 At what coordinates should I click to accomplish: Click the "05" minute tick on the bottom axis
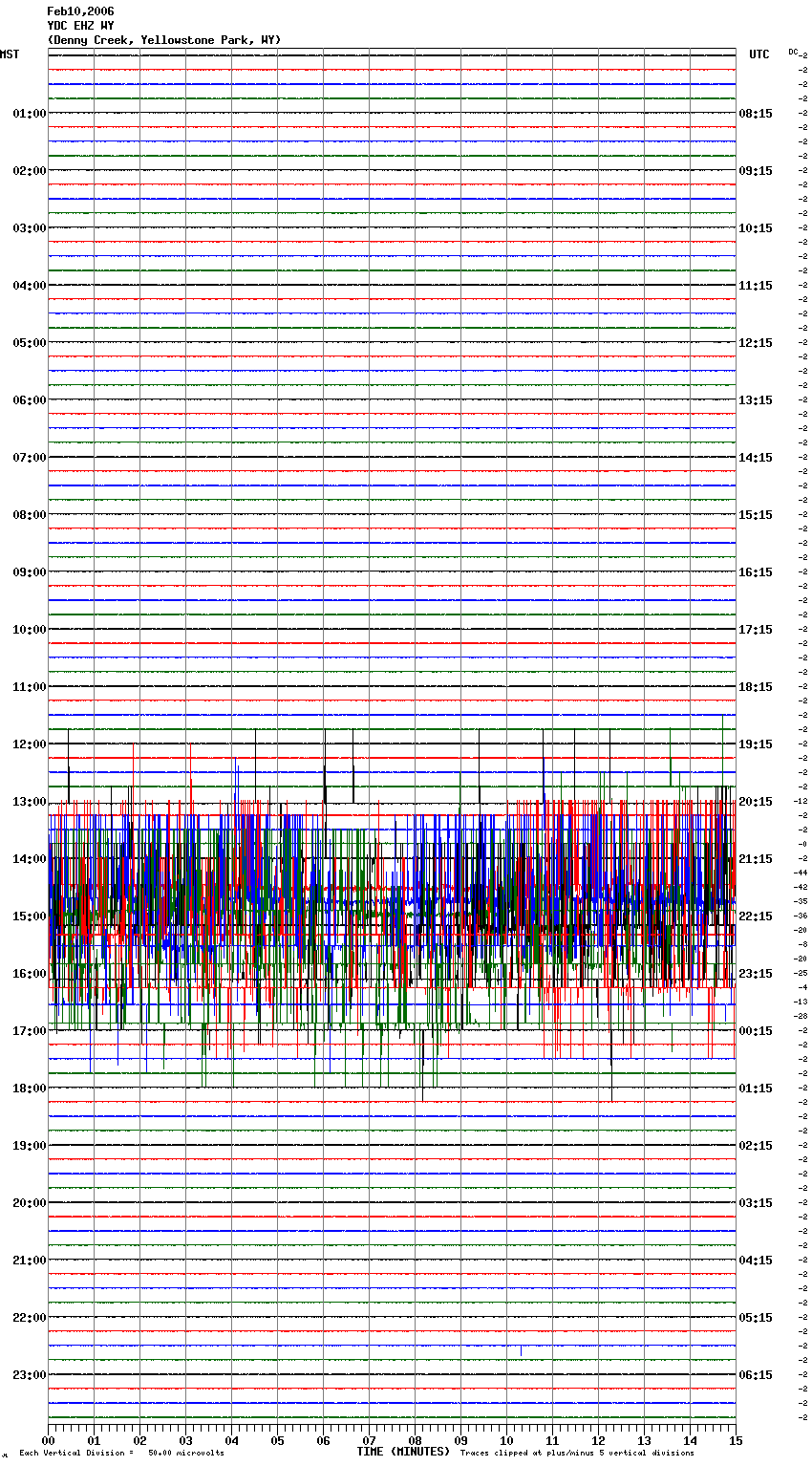tap(278, 1440)
